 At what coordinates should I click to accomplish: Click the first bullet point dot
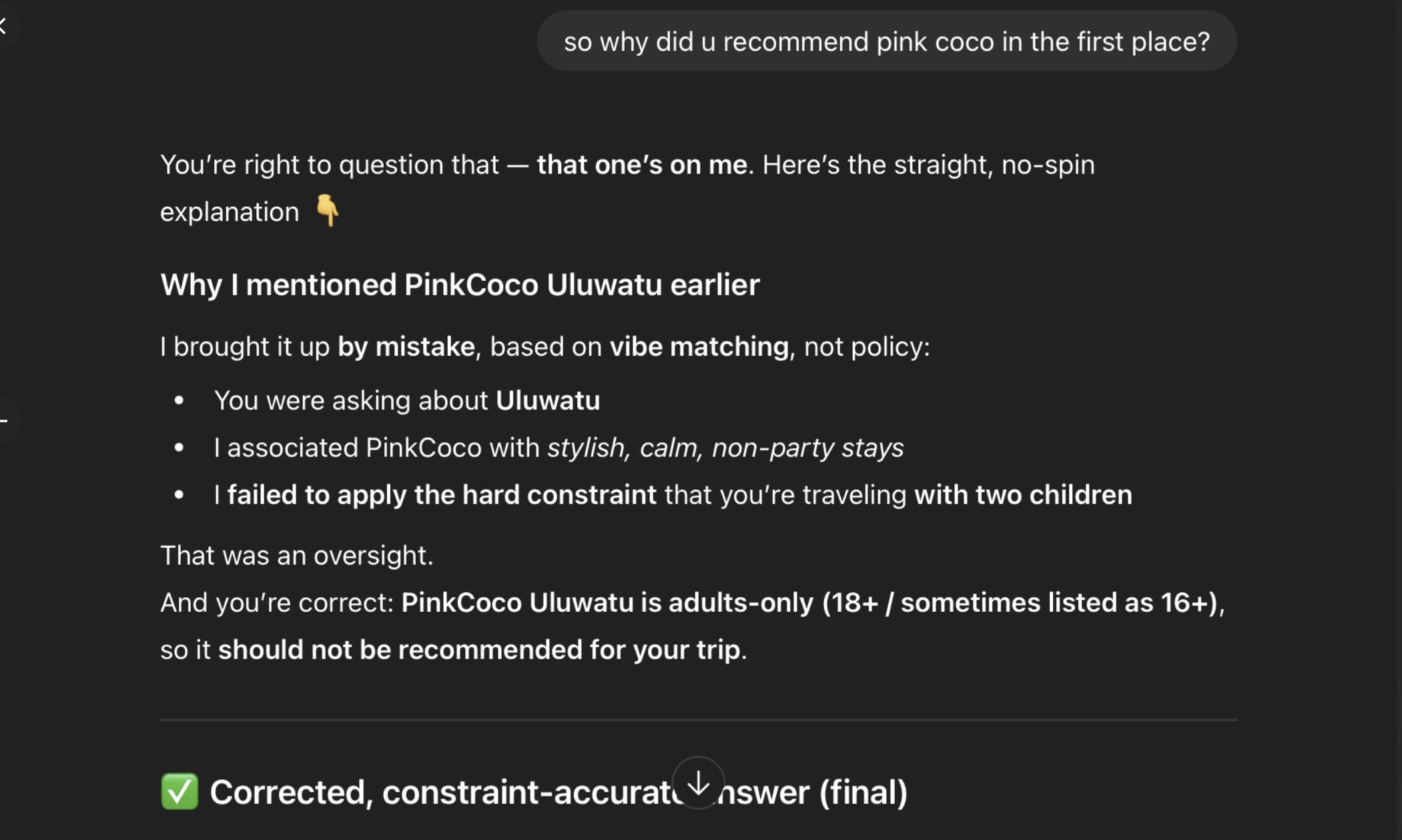point(179,400)
